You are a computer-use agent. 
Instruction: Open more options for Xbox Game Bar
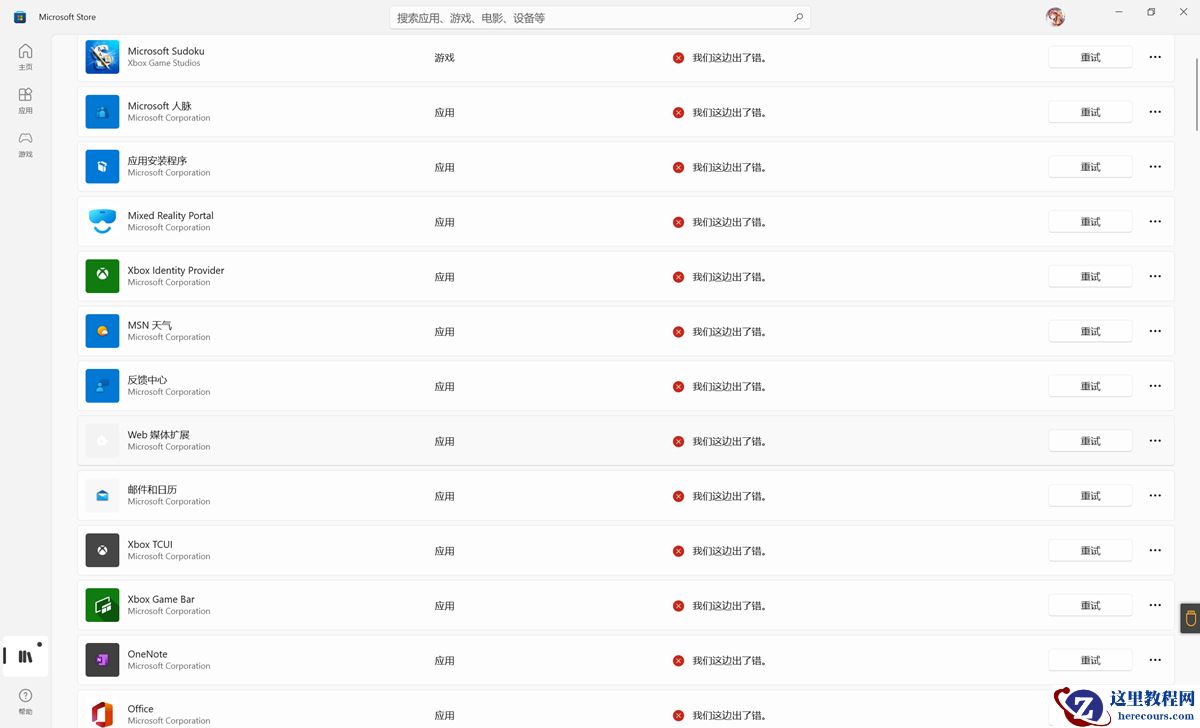[1155, 605]
